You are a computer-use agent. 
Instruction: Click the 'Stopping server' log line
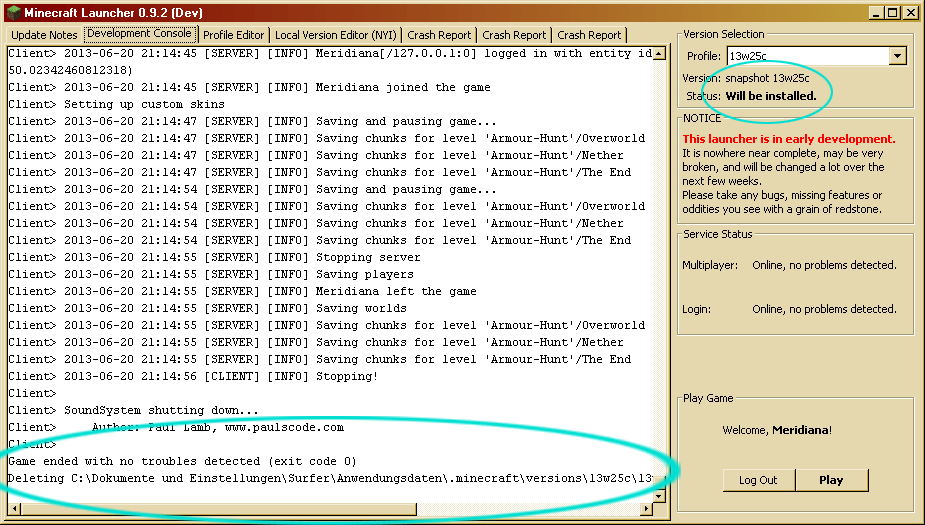(x=214, y=257)
